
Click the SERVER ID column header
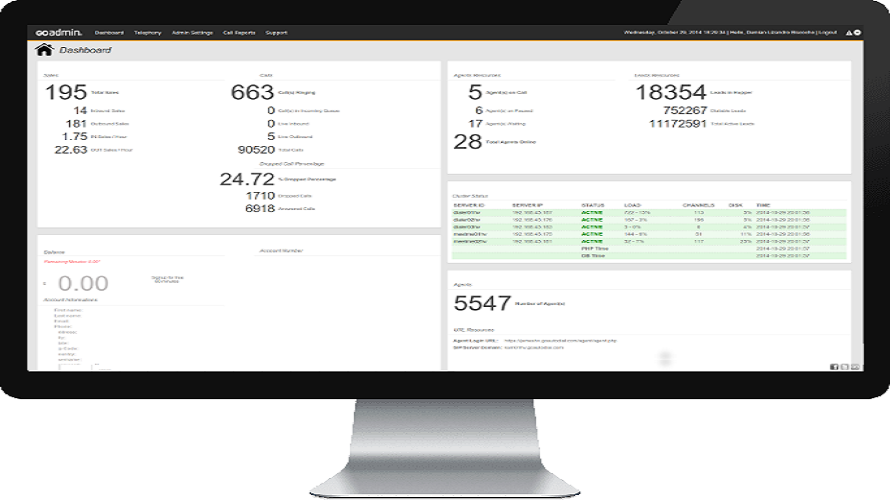(469, 205)
